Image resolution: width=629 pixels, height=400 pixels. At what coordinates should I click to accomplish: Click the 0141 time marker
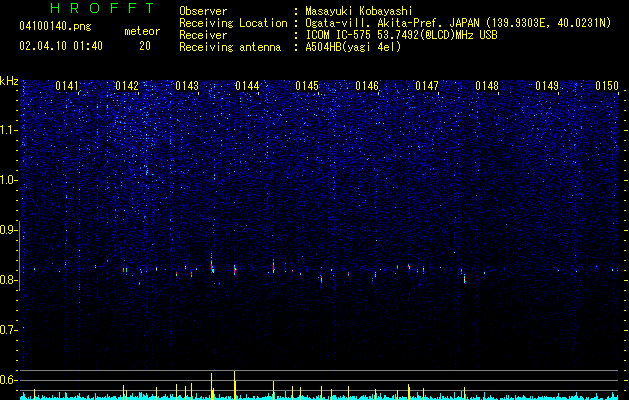pyautogui.click(x=67, y=86)
